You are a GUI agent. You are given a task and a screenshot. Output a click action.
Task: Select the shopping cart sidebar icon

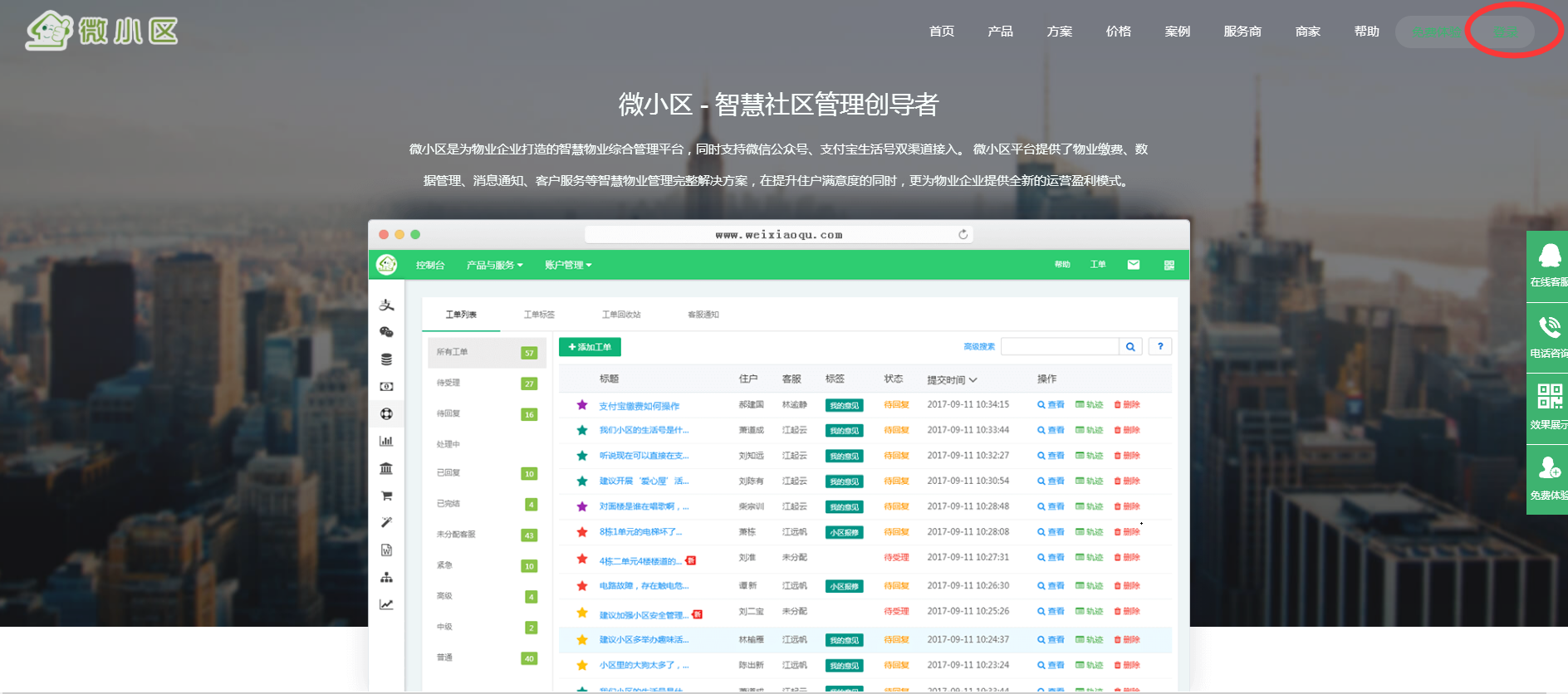coord(386,496)
